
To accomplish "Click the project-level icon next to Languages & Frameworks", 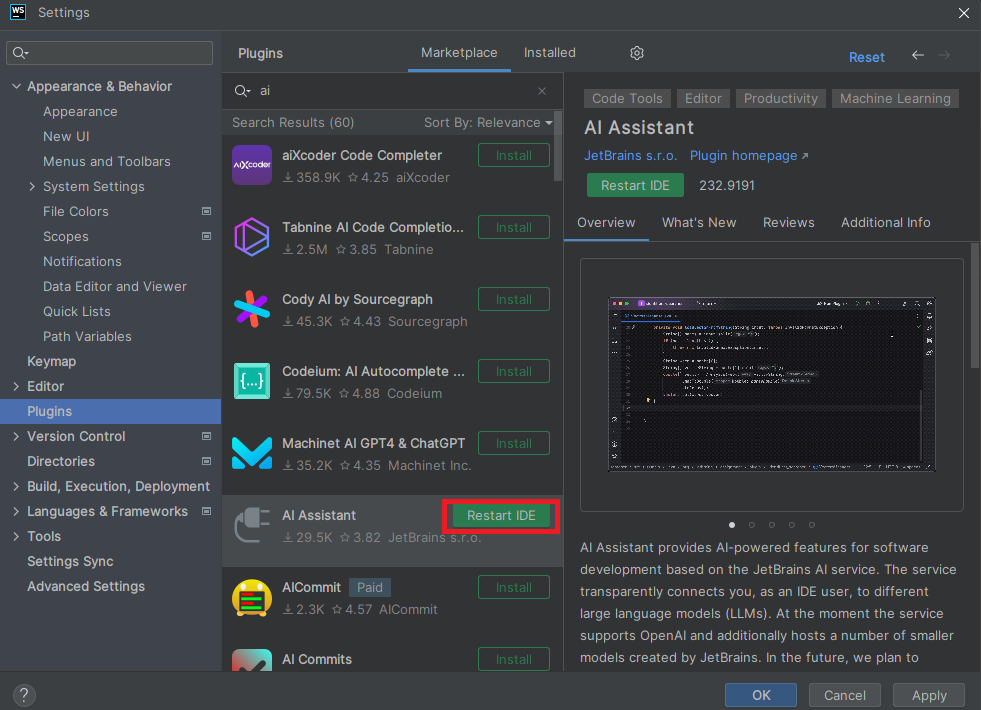I will point(206,511).
